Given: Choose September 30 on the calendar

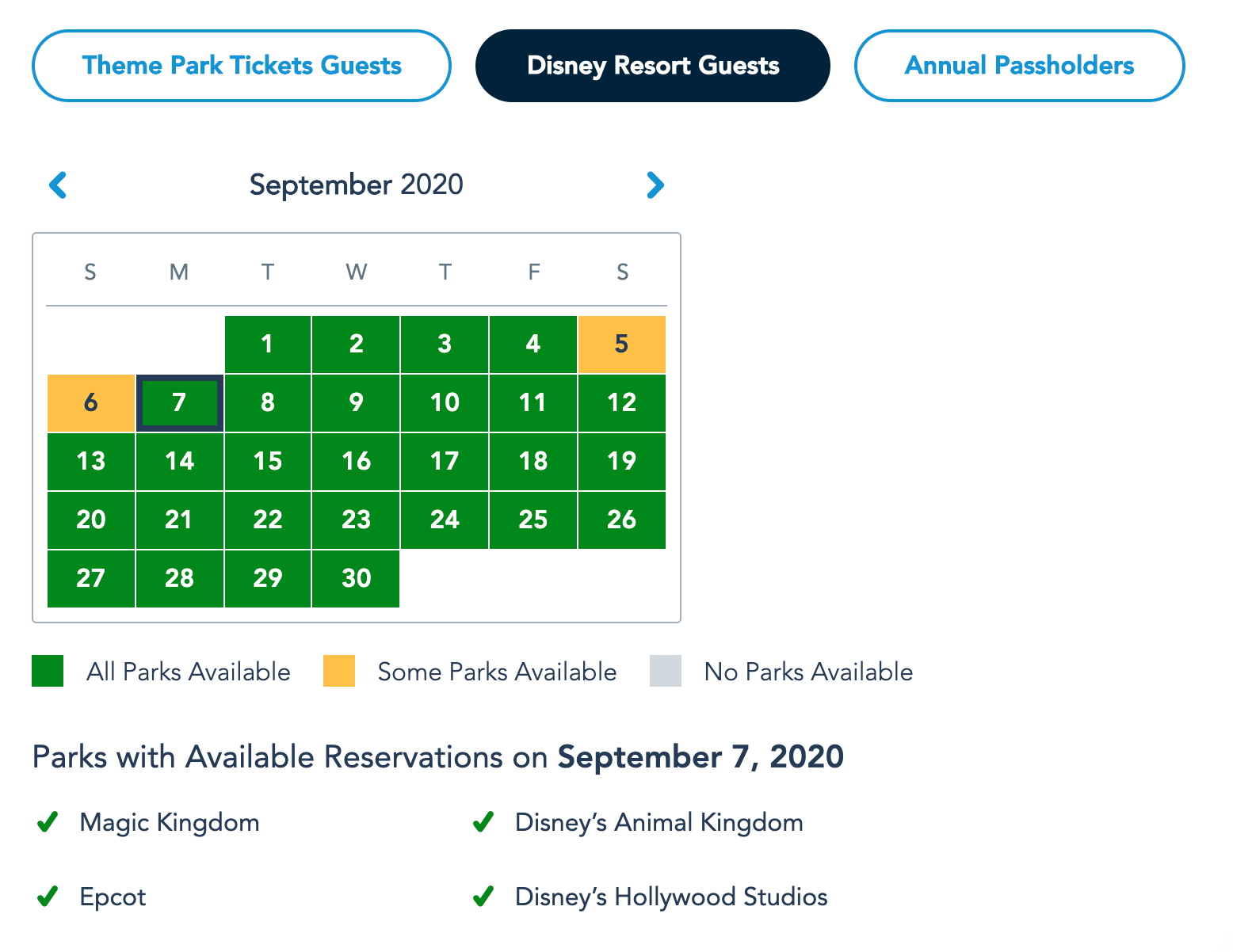Looking at the screenshot, I should 357,578.
